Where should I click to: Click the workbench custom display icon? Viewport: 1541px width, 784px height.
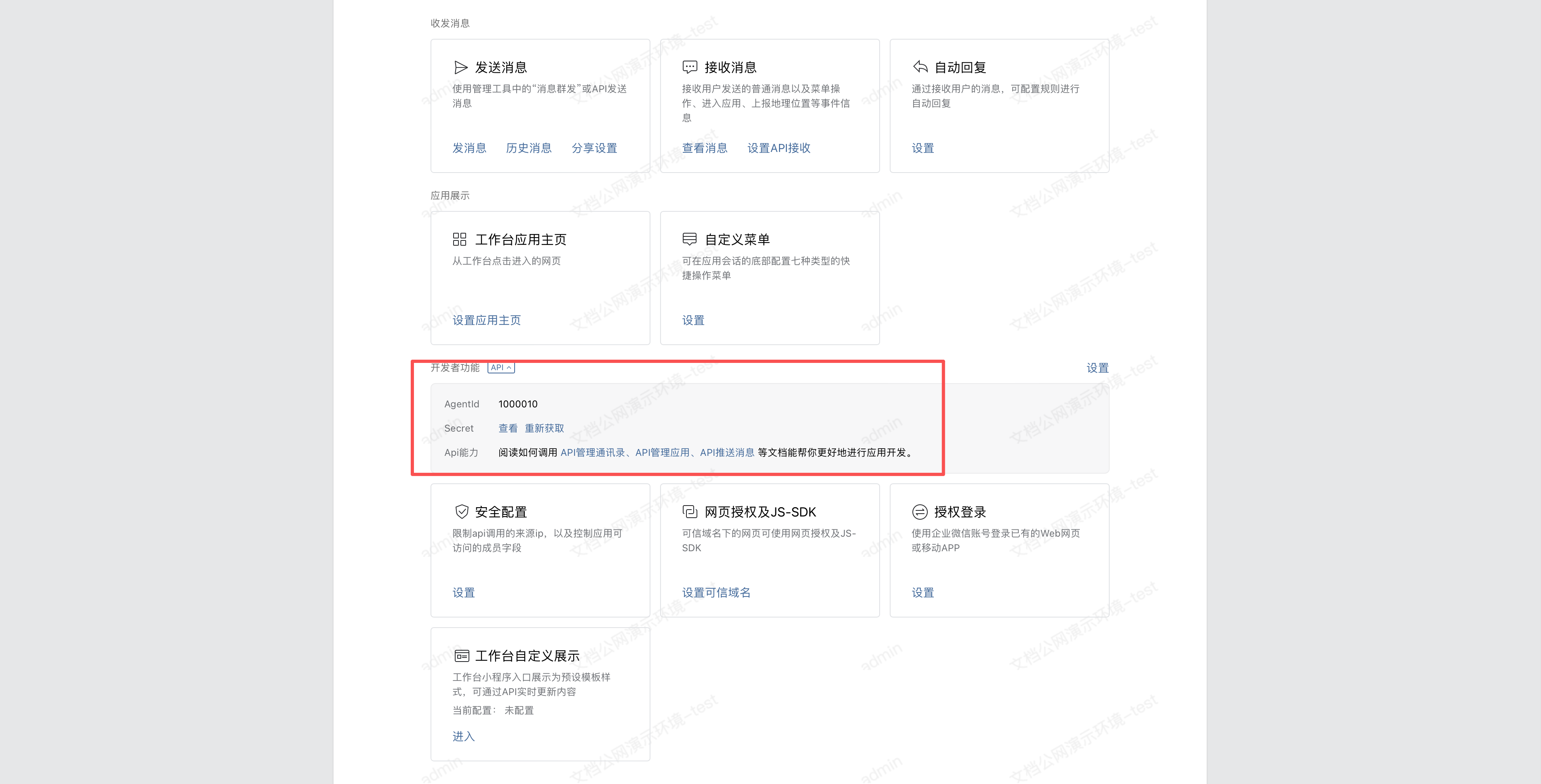(461, 655)
